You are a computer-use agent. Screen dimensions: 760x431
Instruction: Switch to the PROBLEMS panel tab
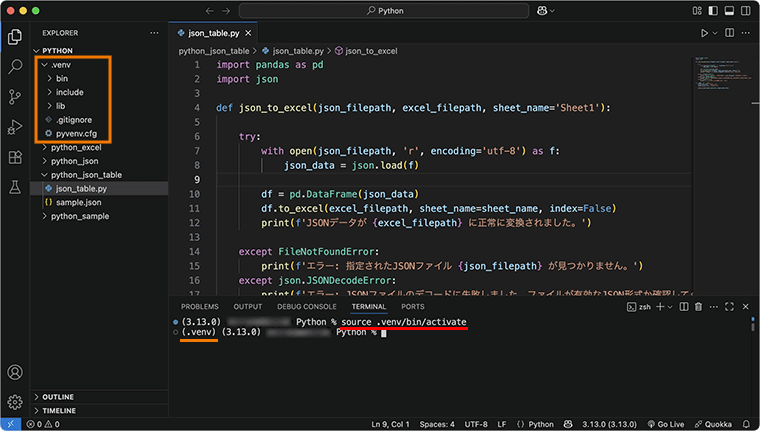[200, 307]
